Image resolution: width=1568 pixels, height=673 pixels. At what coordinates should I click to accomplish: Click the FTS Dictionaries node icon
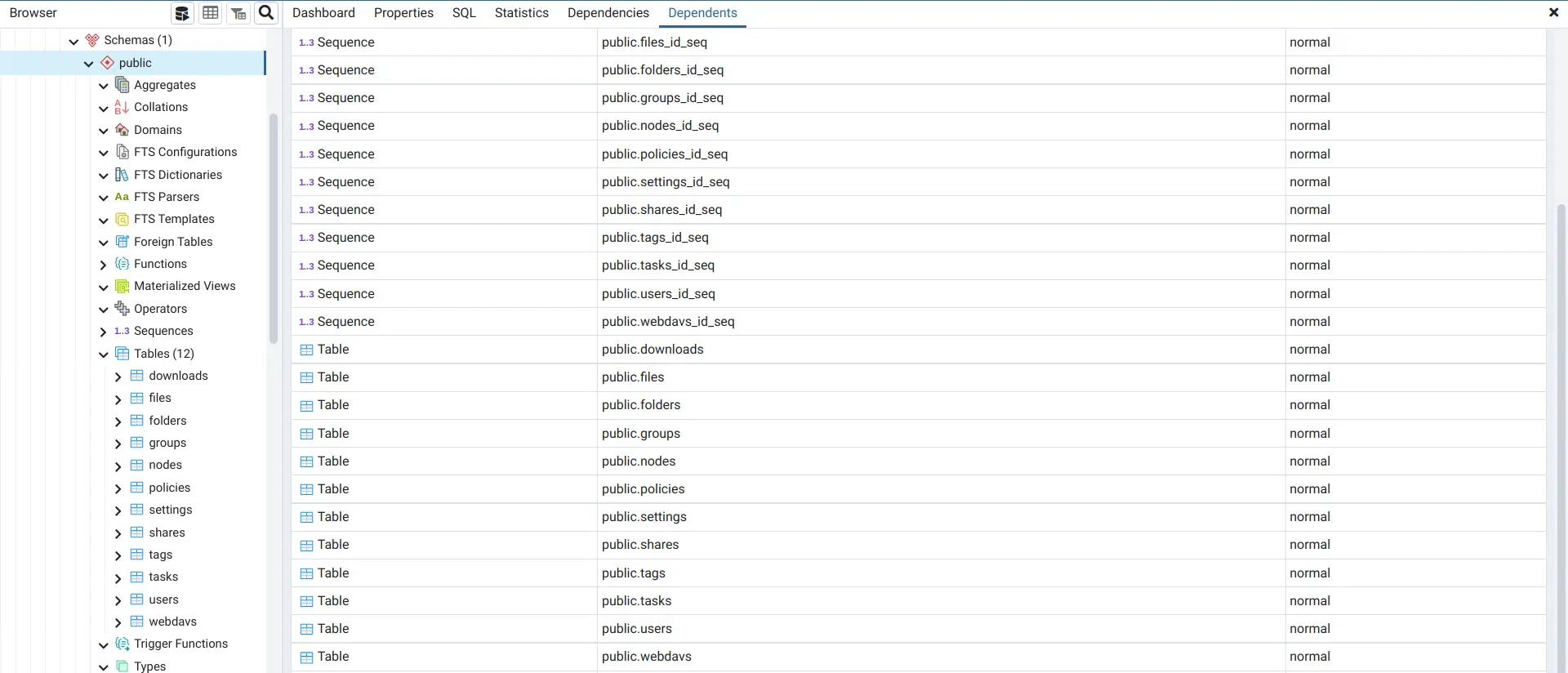tap(122, 175)
